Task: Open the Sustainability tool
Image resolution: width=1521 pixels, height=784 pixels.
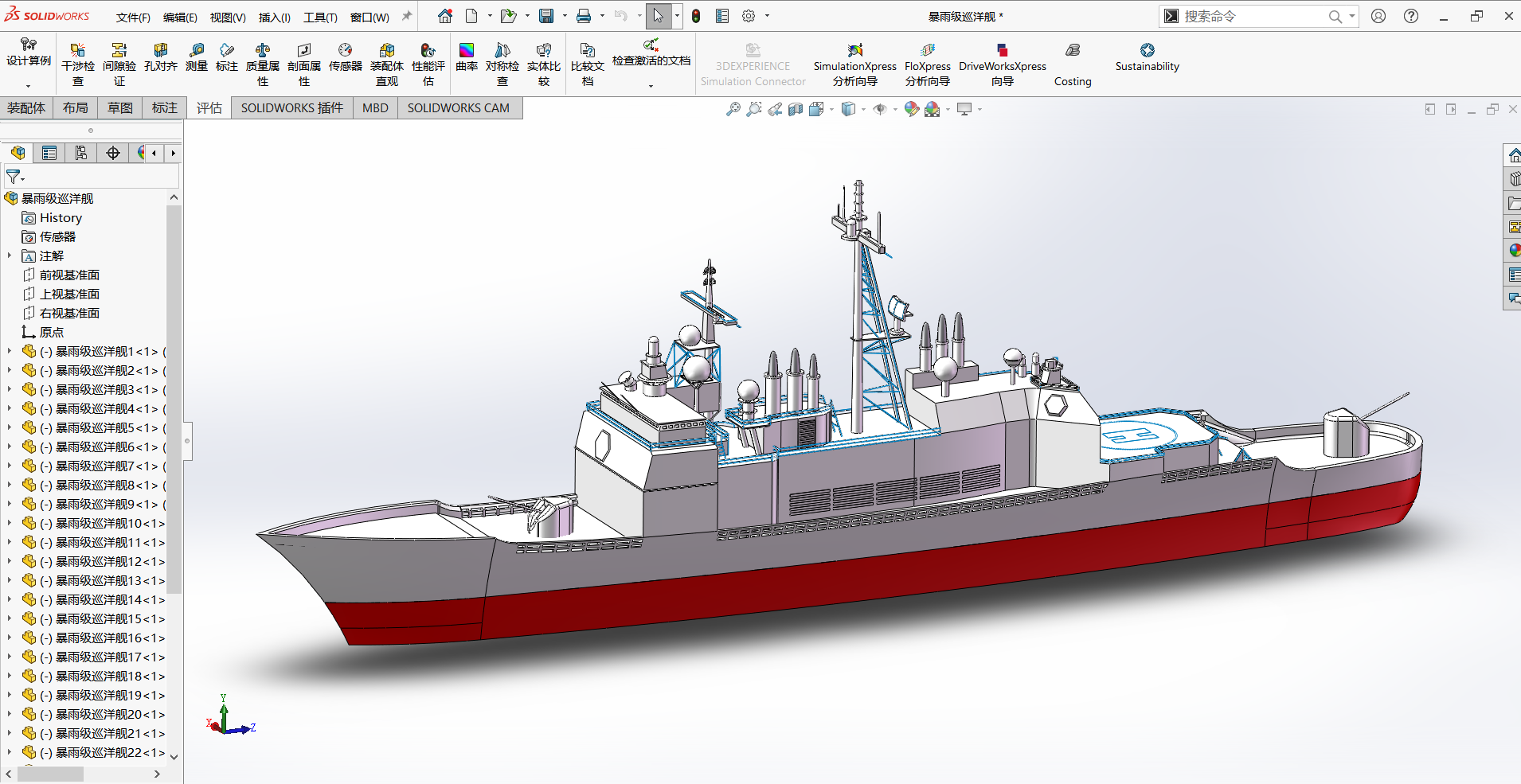Action: pos(1147,57)
